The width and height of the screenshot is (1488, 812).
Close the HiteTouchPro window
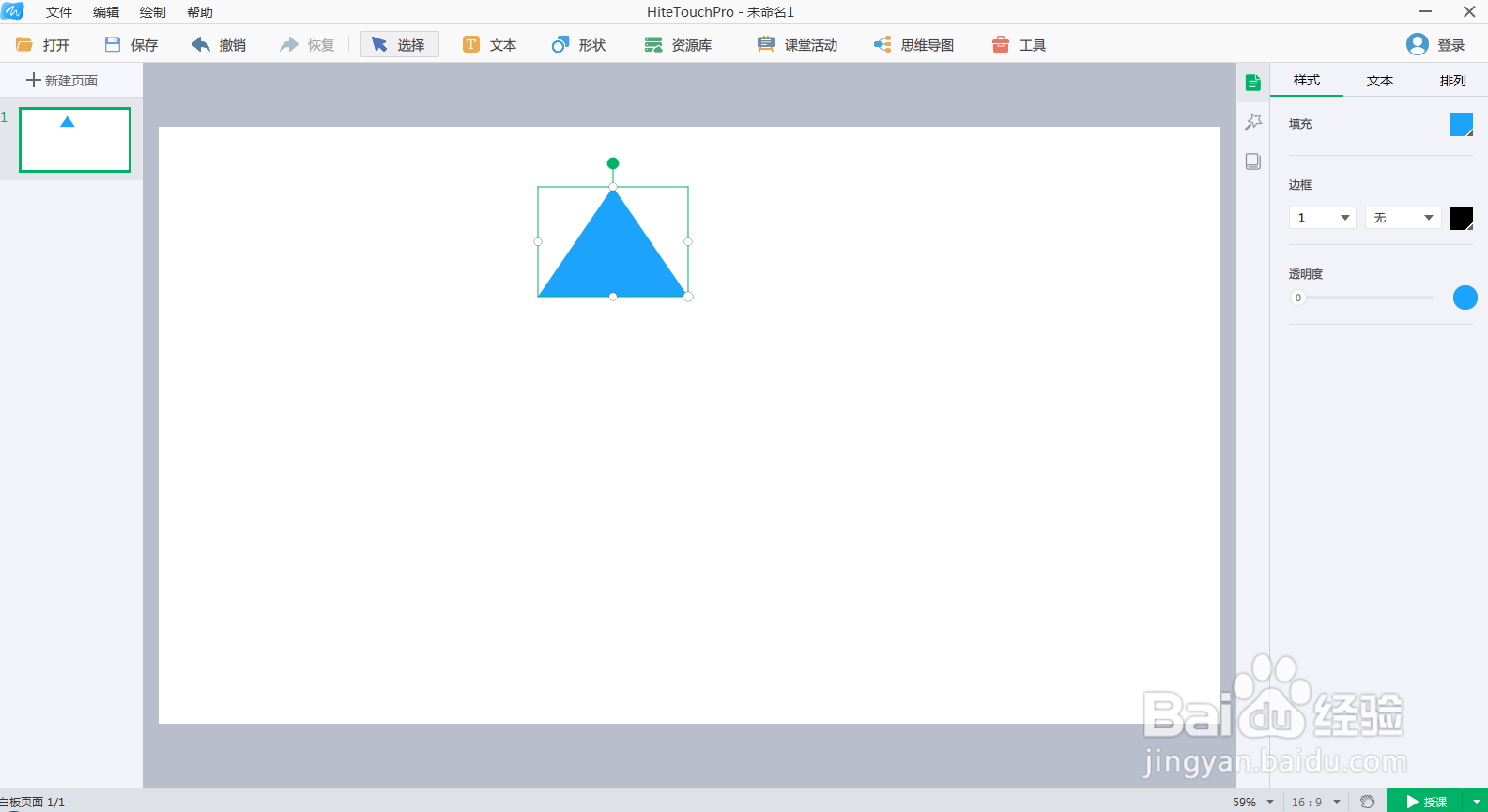pyautogui.click(x=1469, y=12)
